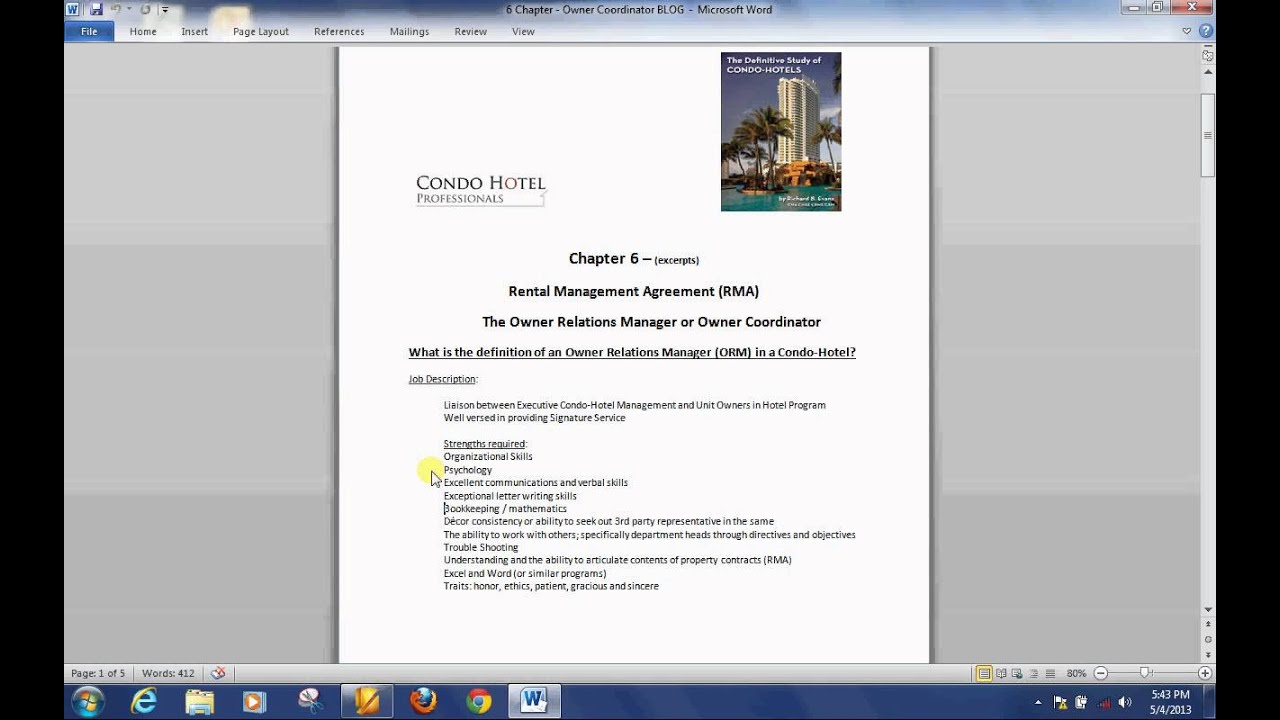The height and width of the screenshot is (720, 1280).
Task: Switch to Draft view
Action: point(1049,673)
